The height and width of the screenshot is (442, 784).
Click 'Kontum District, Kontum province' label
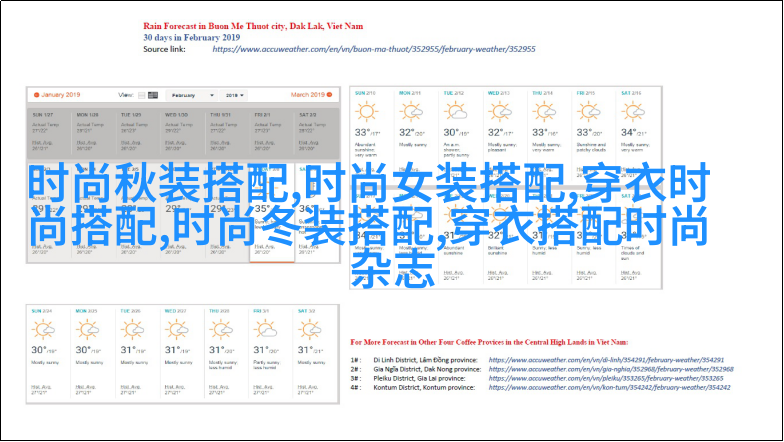tap(424, 387)
